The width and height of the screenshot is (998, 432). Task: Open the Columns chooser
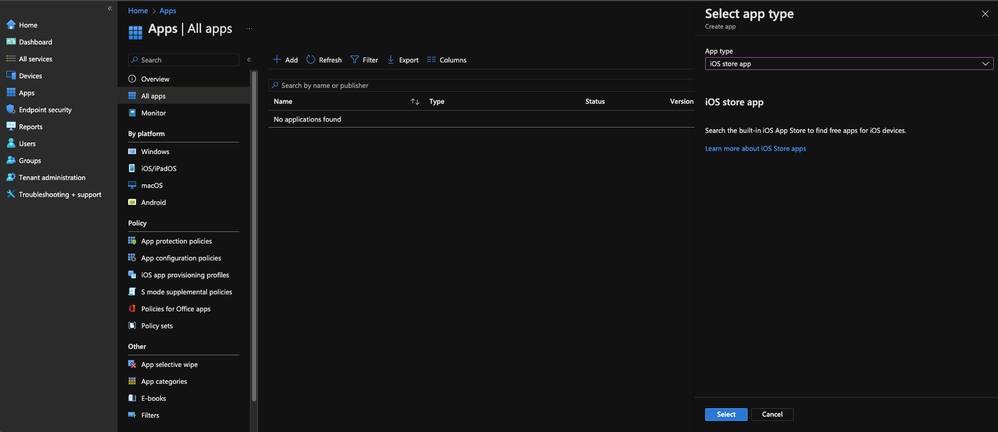[447, 60]
